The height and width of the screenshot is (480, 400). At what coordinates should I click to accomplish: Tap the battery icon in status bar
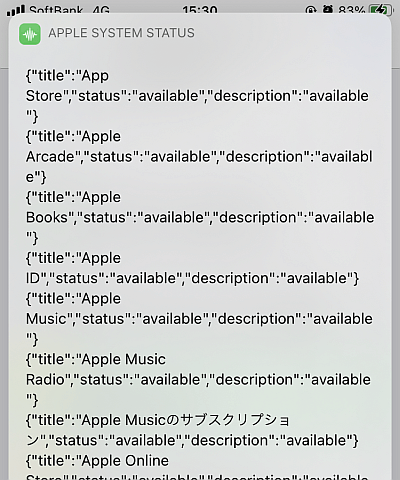click(x=378, y=10)
